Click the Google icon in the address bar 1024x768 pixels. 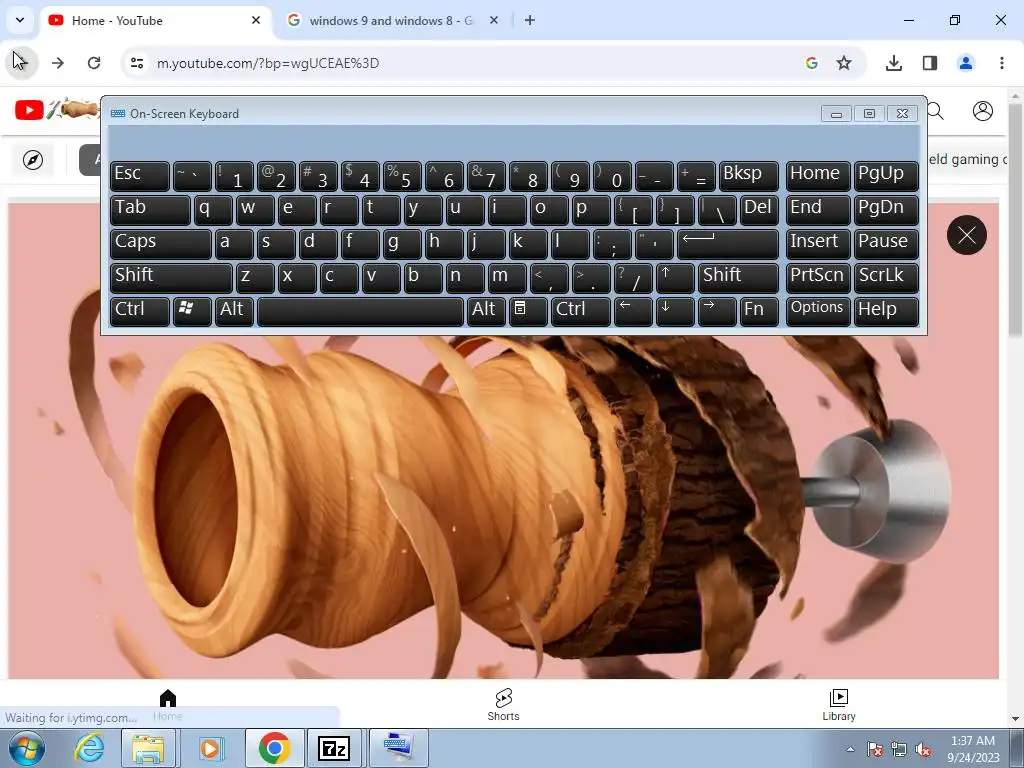pyautogui.click(x=812, y=63)
